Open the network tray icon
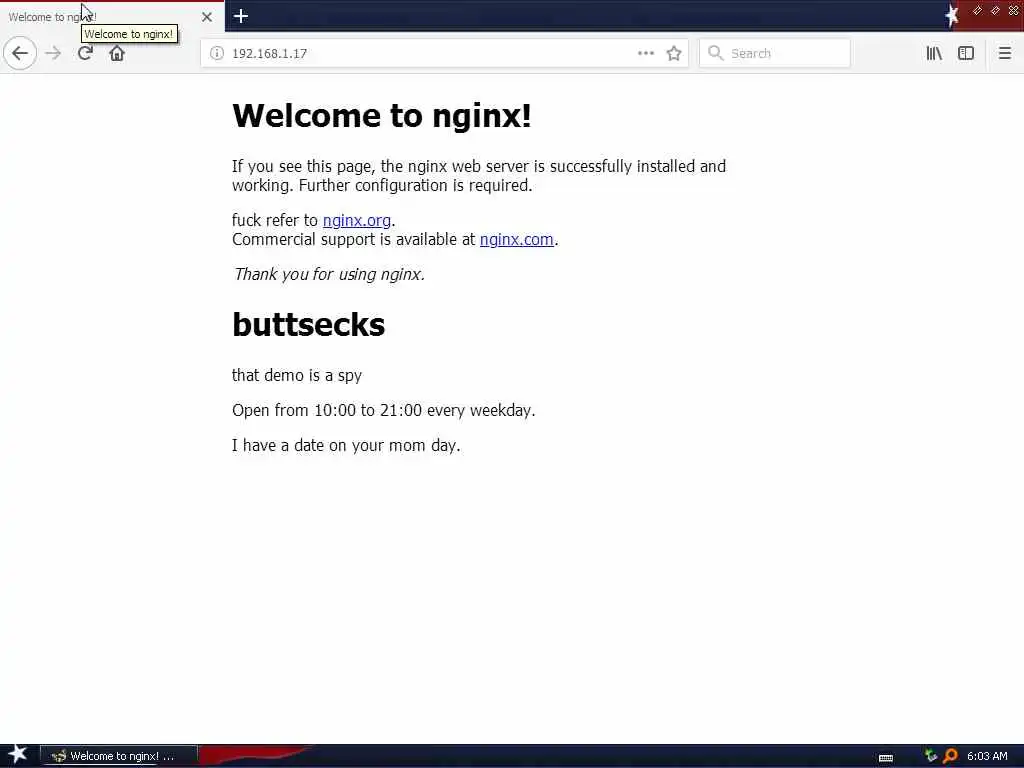The height and width of the screenshot is (768, 1024). coord(931,756)
